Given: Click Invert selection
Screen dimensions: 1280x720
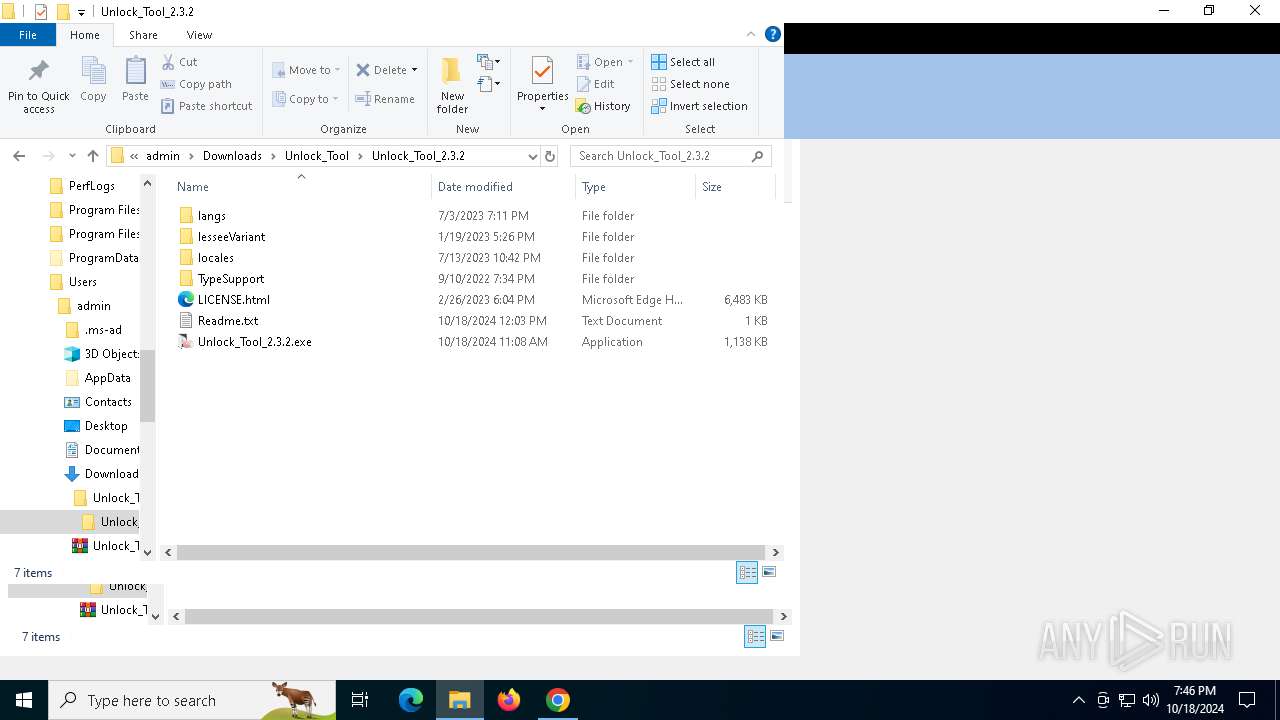Looking at the screenshot, I should click(x=699, y=106).
